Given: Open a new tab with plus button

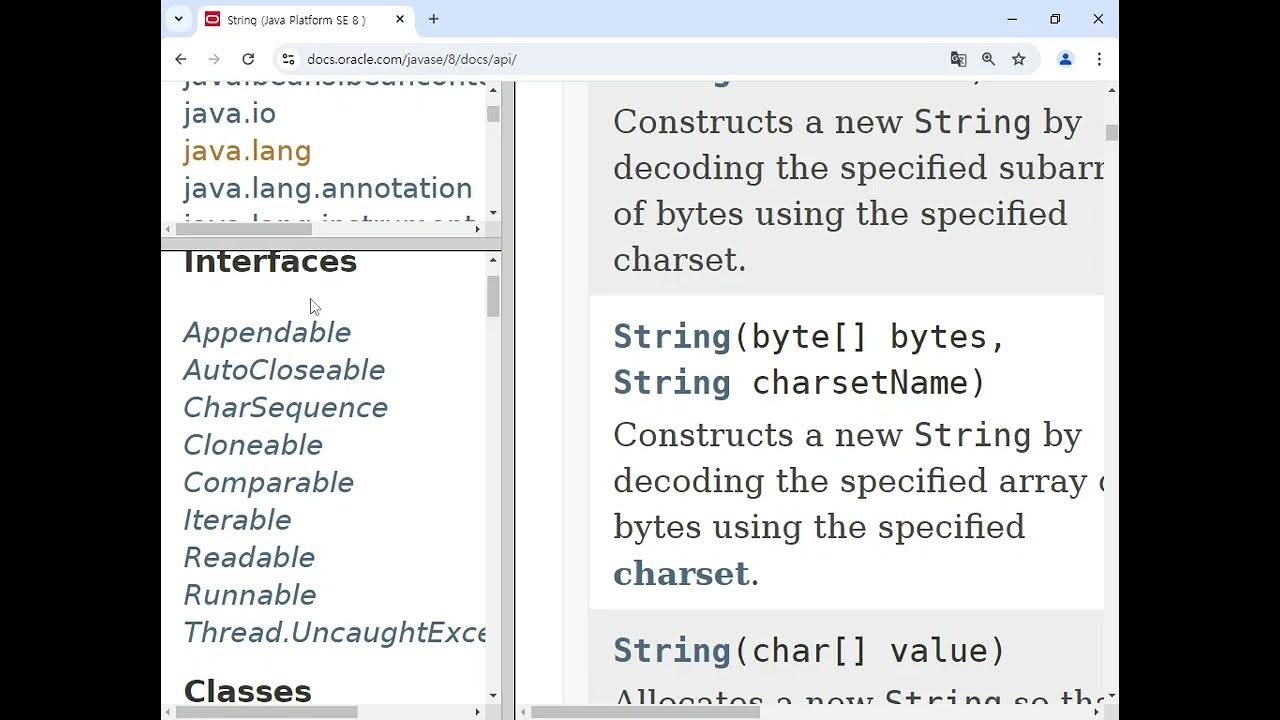Looking at the screenshot, I should [x=433, y=19].
